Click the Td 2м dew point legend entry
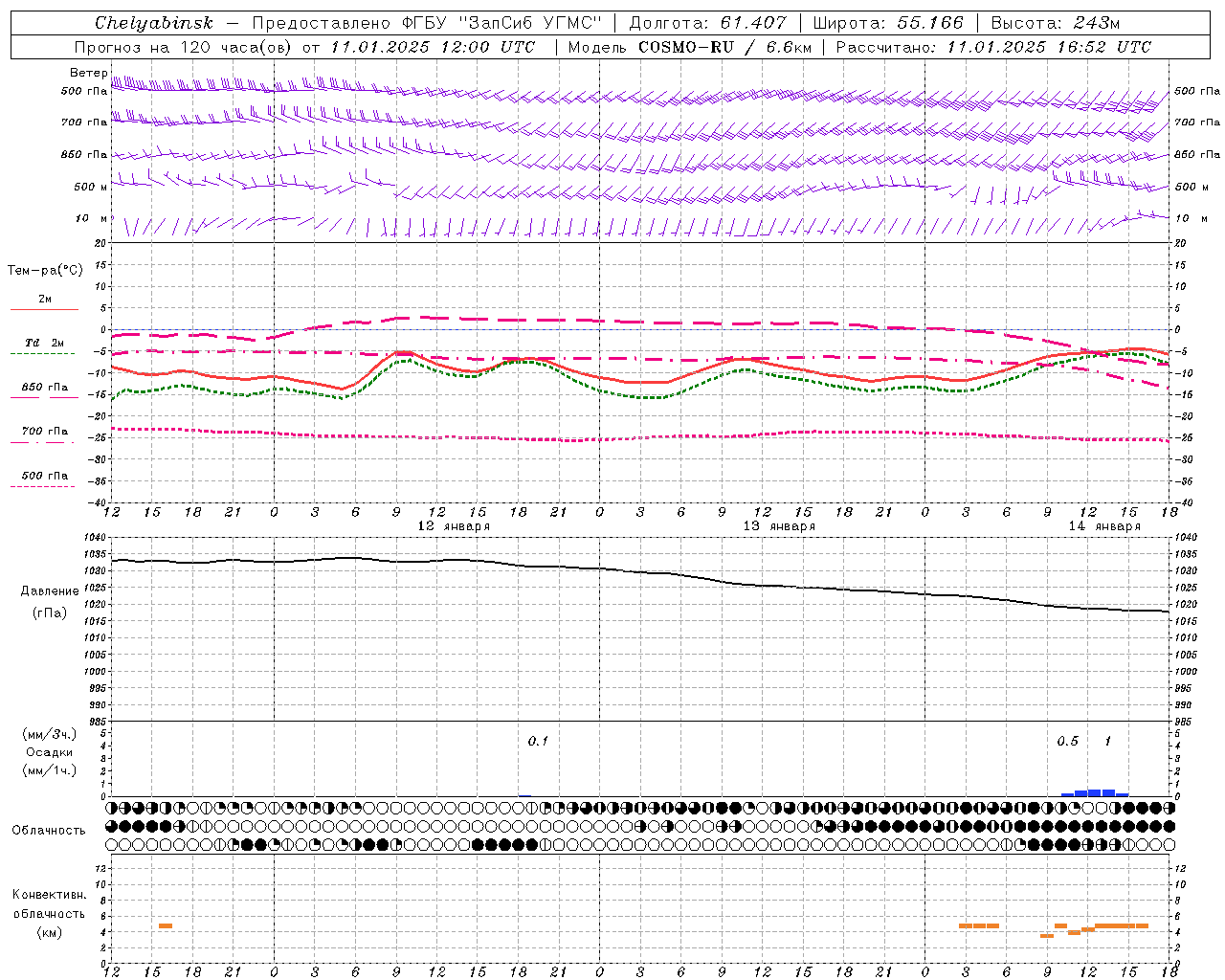The image size is (1225, 980). coord(45,343)
